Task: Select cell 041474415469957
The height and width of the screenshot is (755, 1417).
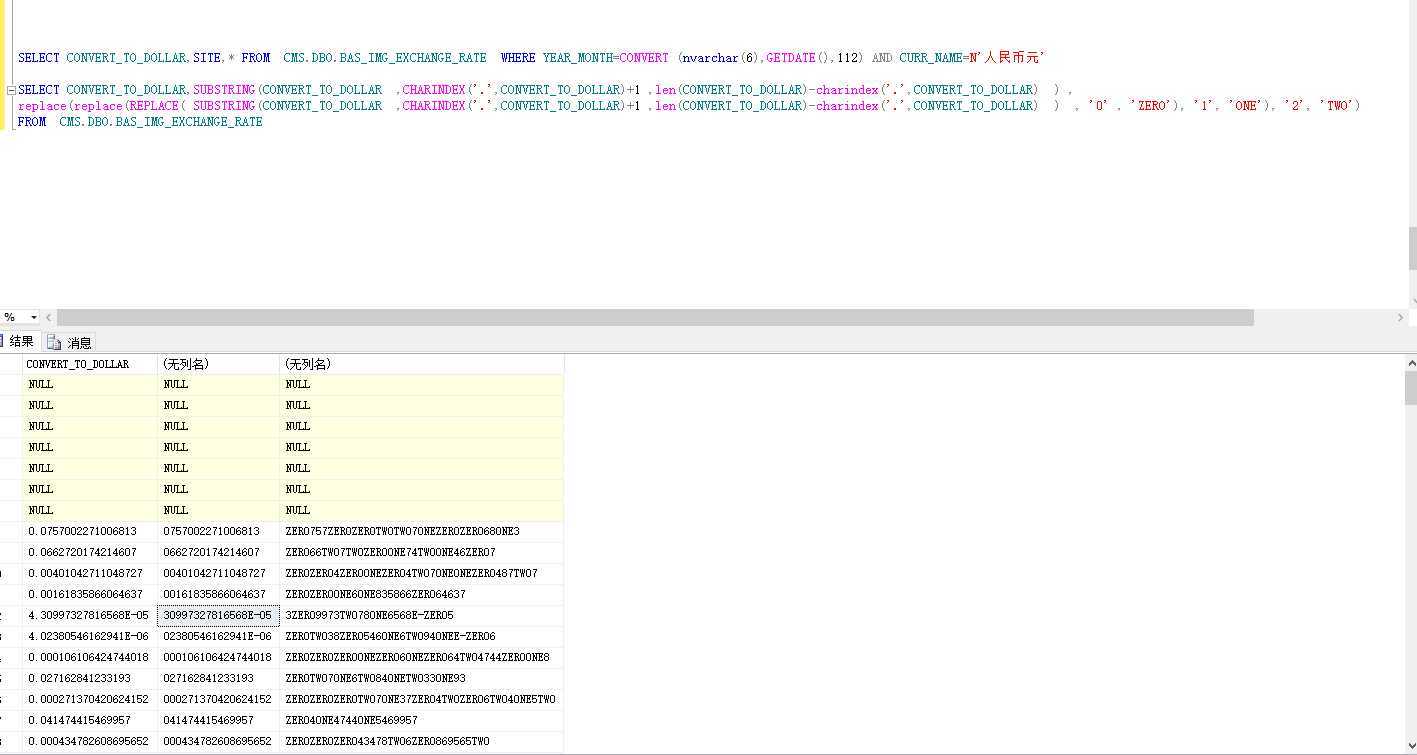Action: (x=218, y=720)
